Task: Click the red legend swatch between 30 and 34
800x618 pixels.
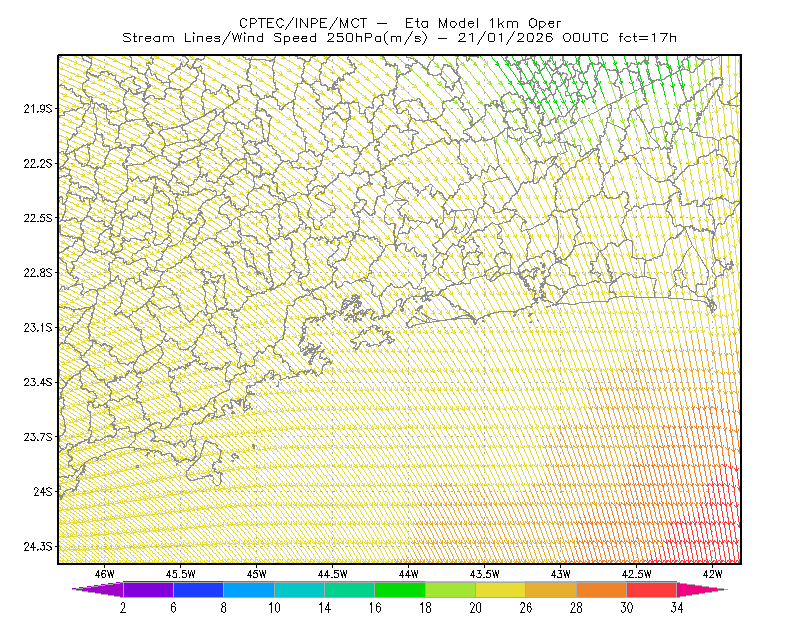Action: tap(652, 589)
